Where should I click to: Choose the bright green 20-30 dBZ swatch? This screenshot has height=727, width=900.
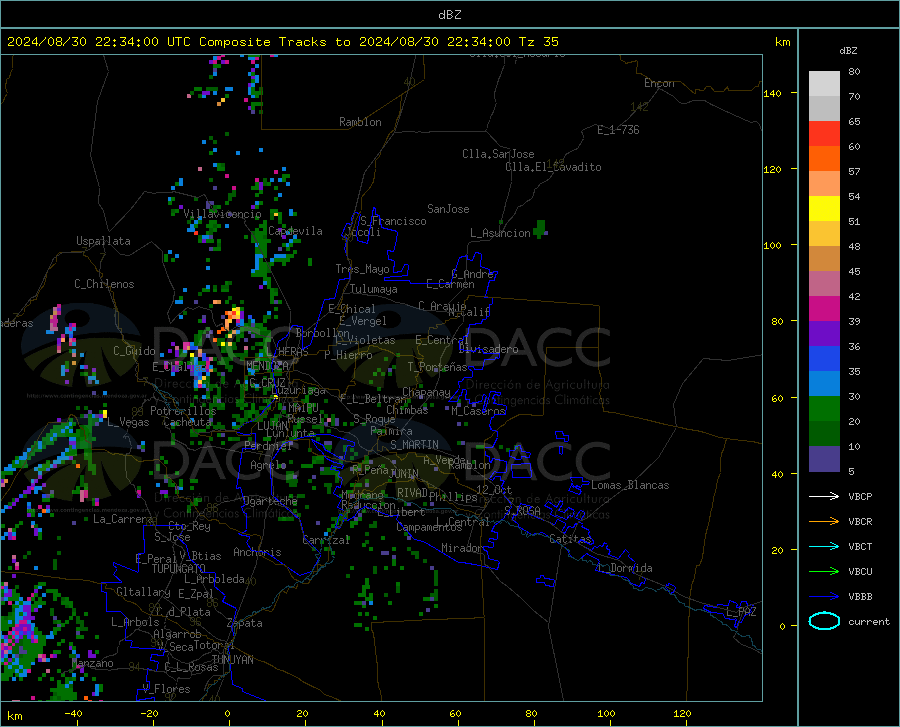(x=824, y=409)
